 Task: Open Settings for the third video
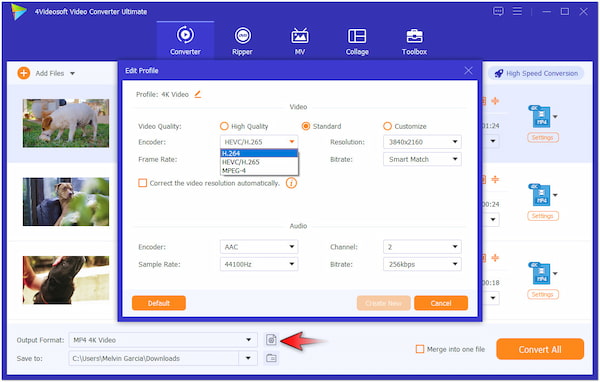(x=543, y=294)
